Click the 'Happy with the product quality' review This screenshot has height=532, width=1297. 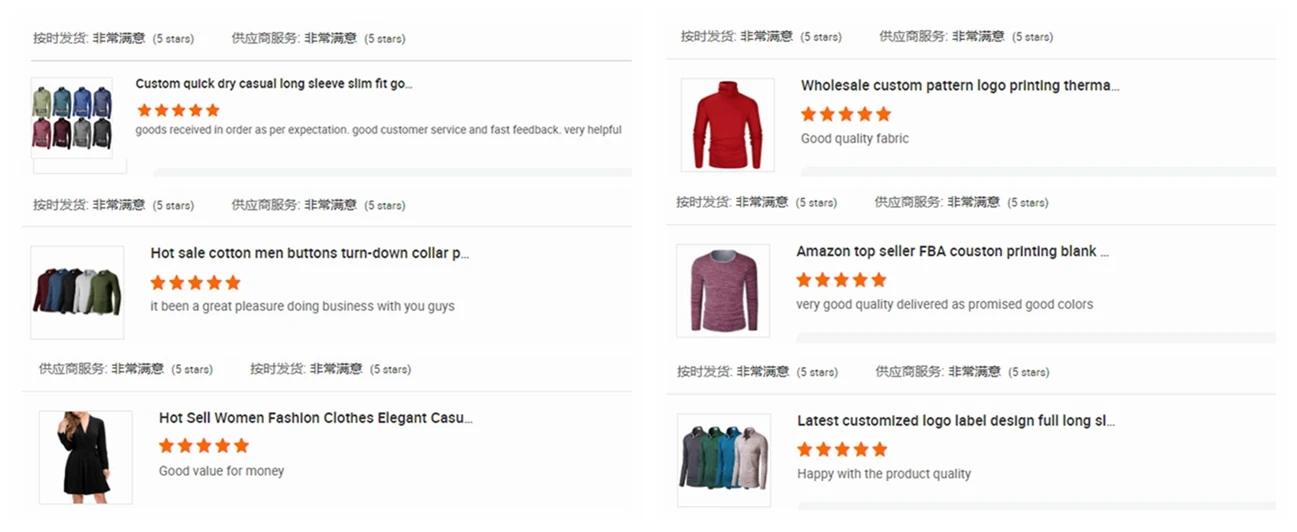point(883,474)
